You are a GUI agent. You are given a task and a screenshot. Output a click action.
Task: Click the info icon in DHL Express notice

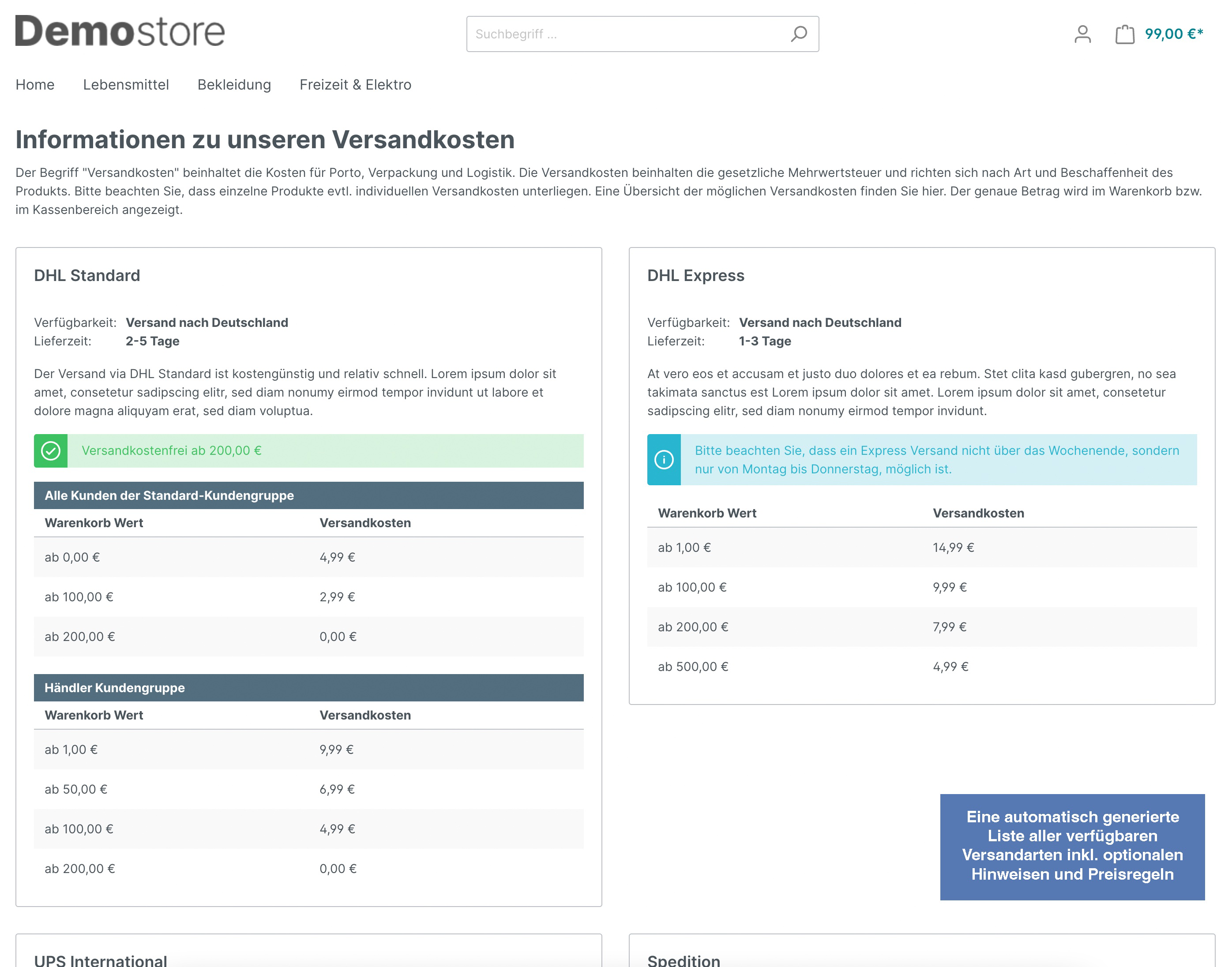[664, 459]
